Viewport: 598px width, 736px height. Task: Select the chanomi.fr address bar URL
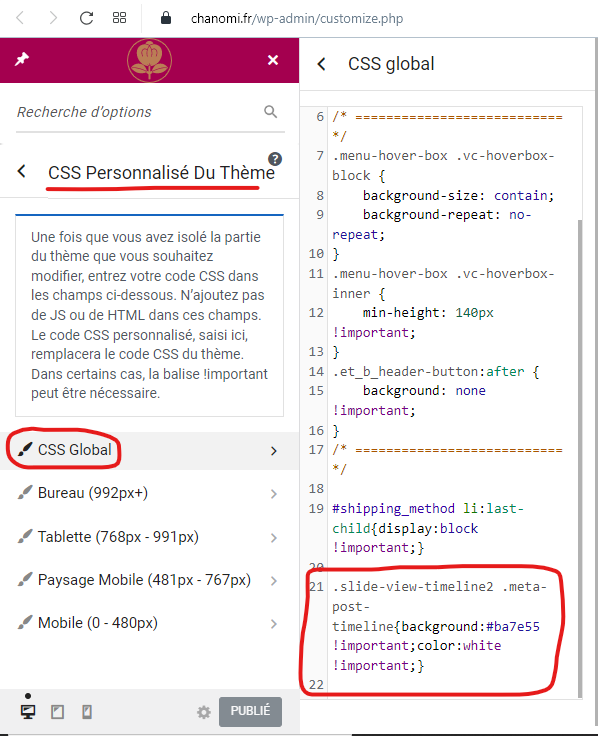click(x=297, y=18)
